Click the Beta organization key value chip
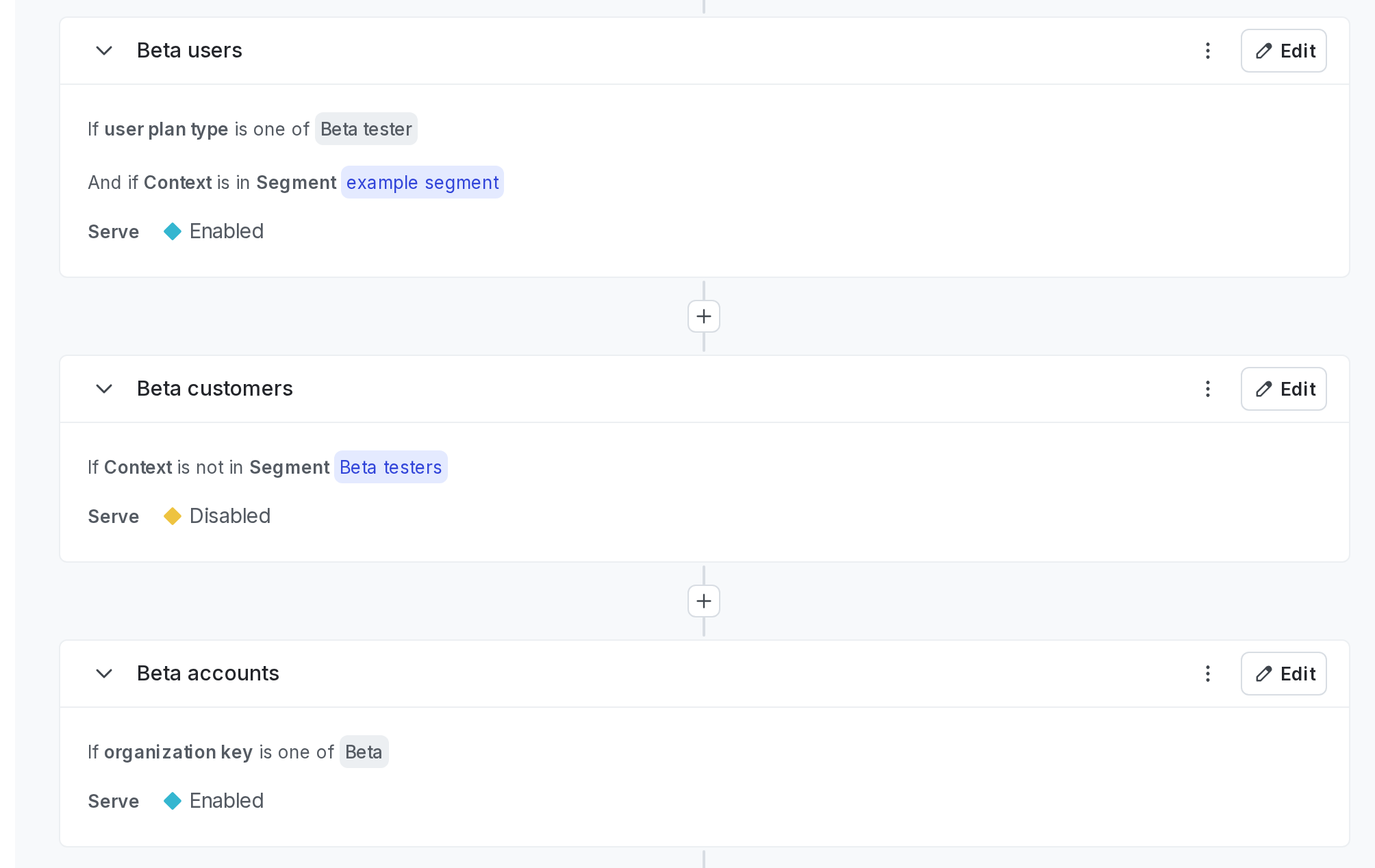Image resolution: width=1375 pixels, height=868 pixels. (364, 752)
